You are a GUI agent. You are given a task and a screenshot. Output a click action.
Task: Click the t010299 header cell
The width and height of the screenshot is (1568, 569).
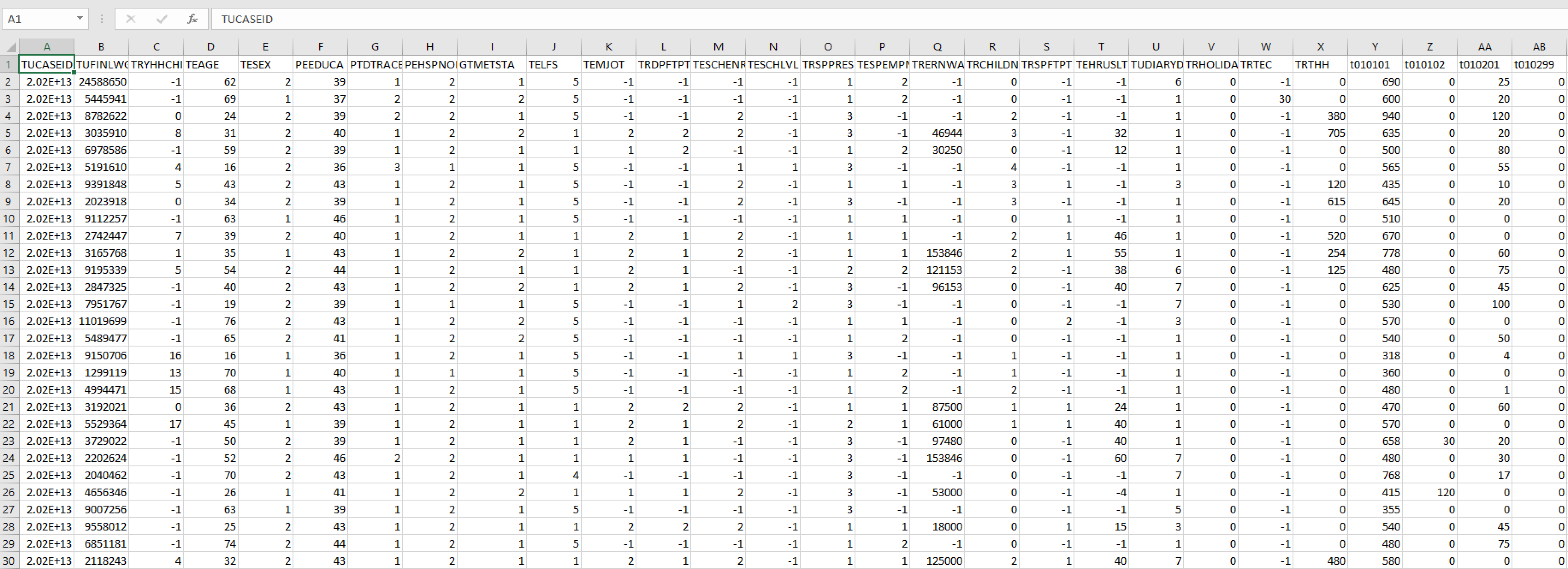pos(1539,65)
